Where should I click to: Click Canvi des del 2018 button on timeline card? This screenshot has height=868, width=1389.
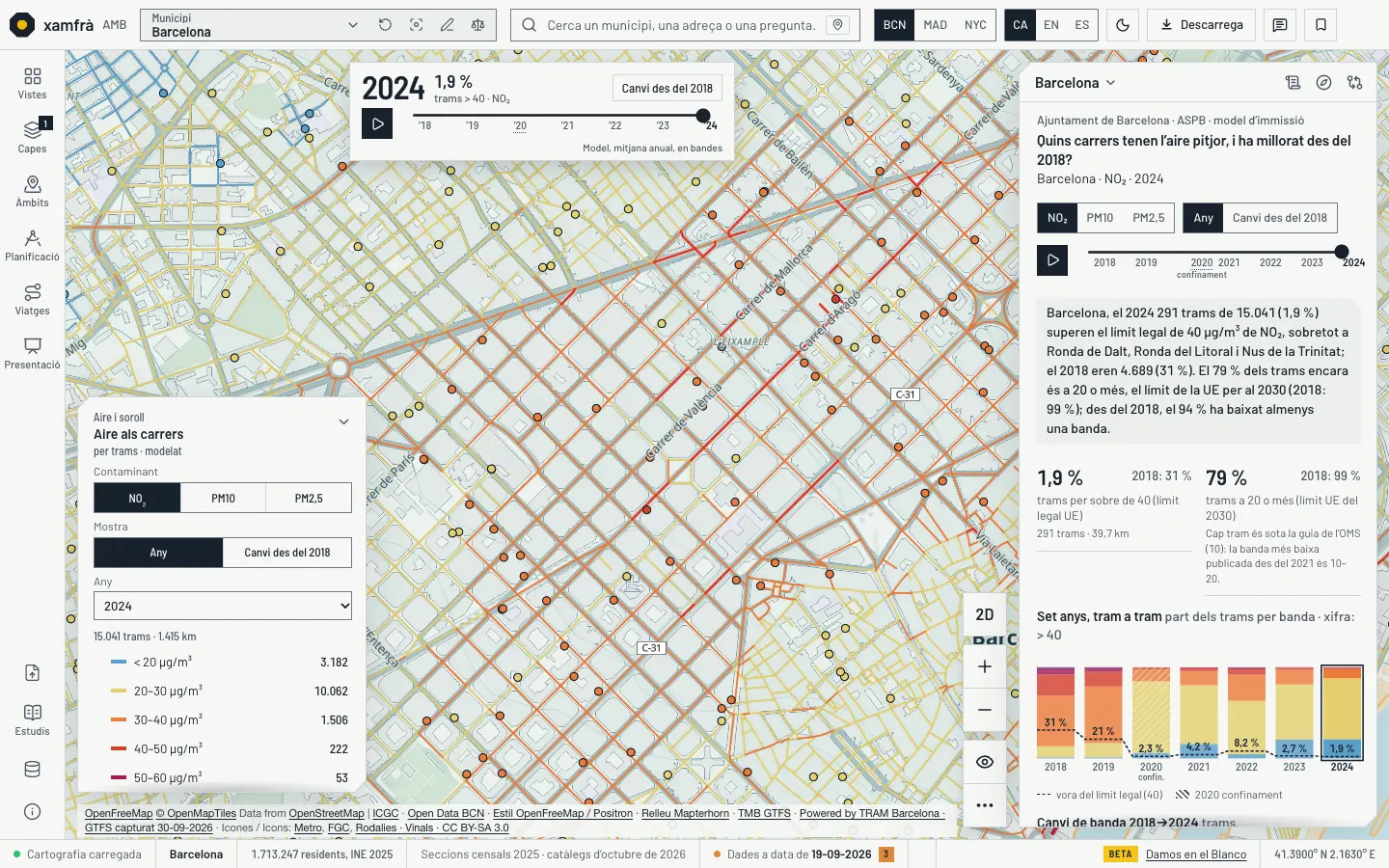pyautogui.click(x=667, y=88)
